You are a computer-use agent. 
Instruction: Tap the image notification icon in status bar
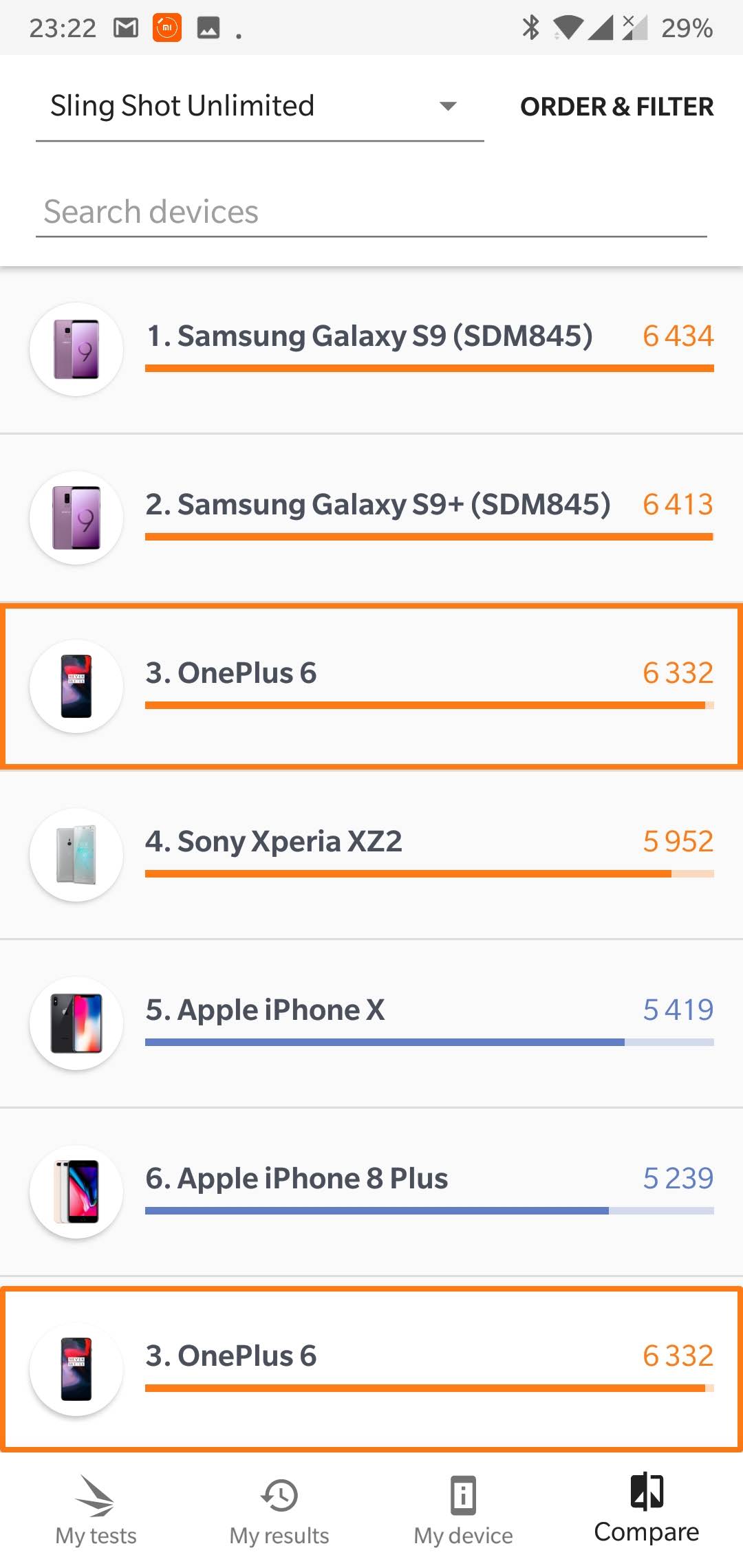[x=208, y=28]
